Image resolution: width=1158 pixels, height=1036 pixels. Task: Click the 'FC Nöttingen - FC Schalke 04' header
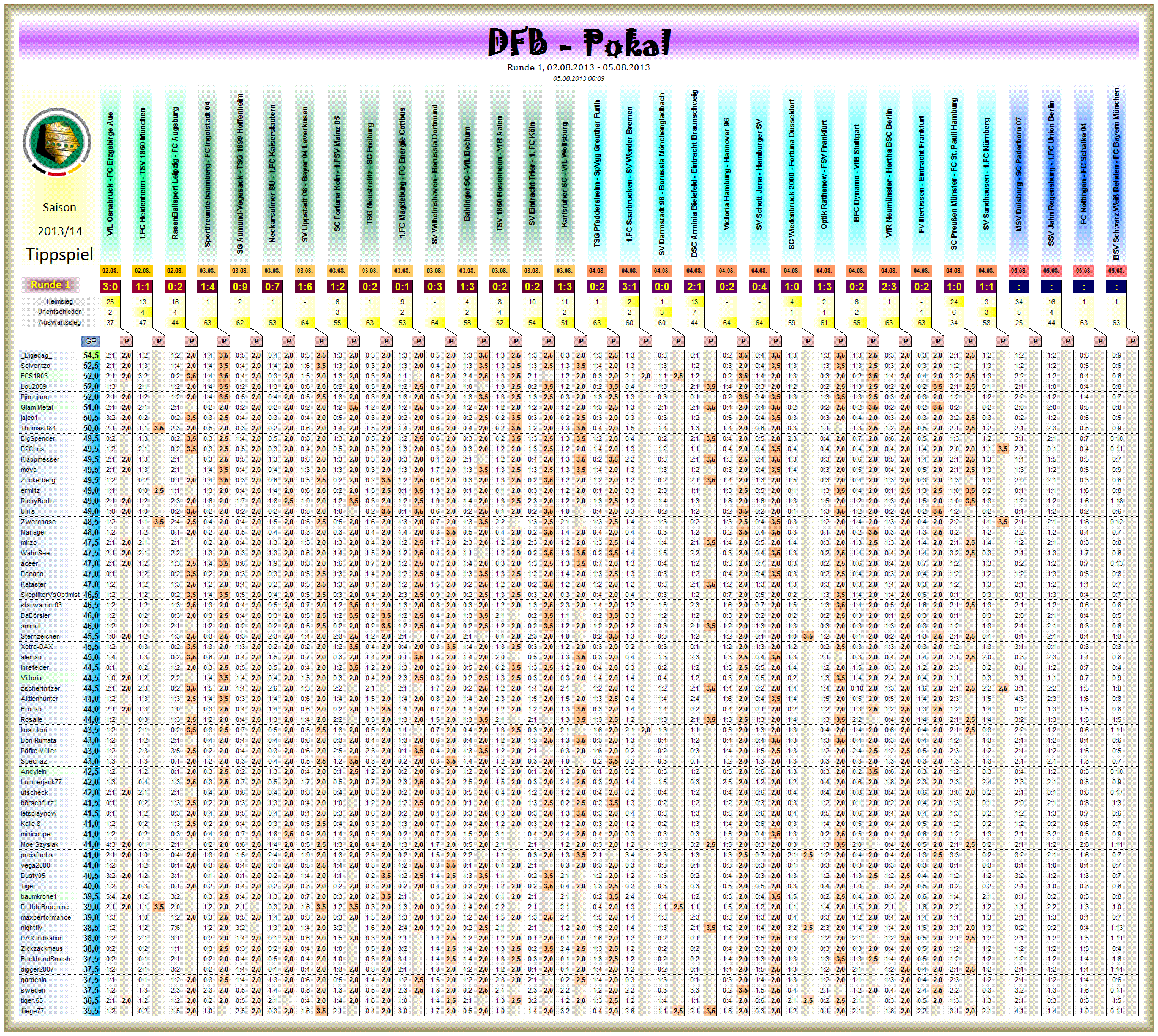pyautogui.click(x=1083, y=174)
